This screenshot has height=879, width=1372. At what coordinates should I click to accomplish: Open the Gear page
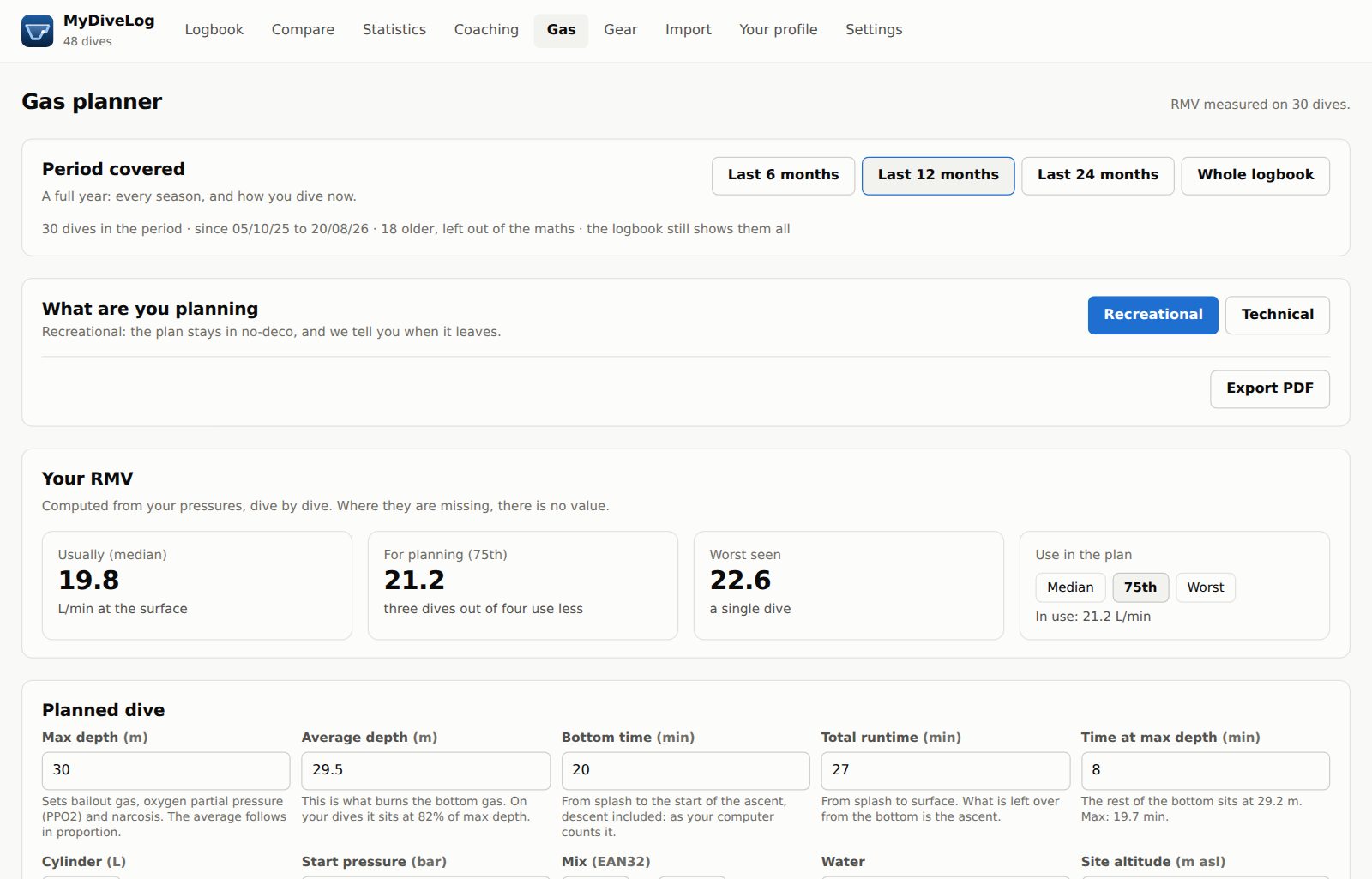point(620,30)
